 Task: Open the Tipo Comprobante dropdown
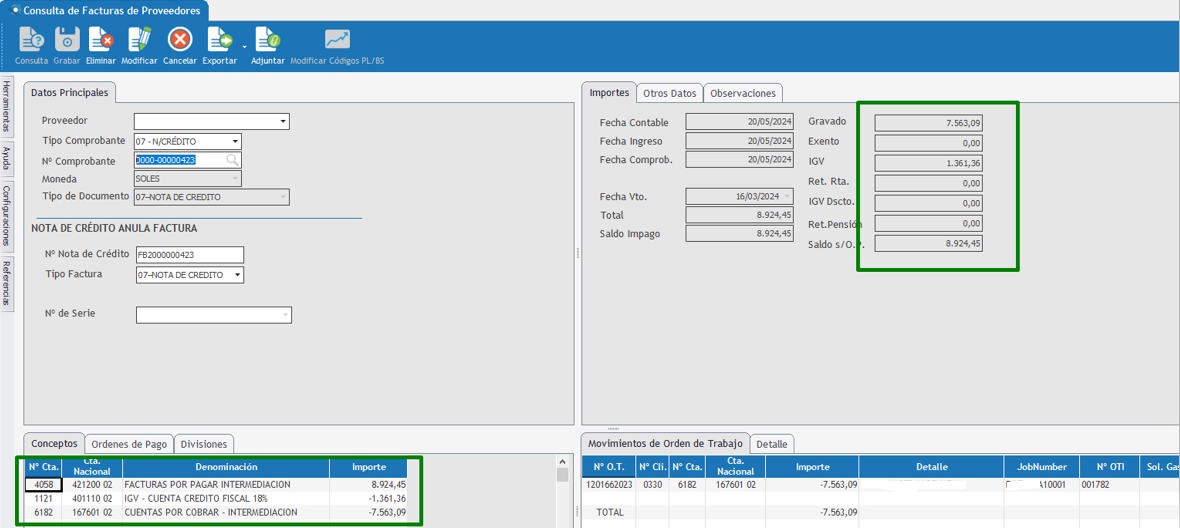click(x=235, y=141)
